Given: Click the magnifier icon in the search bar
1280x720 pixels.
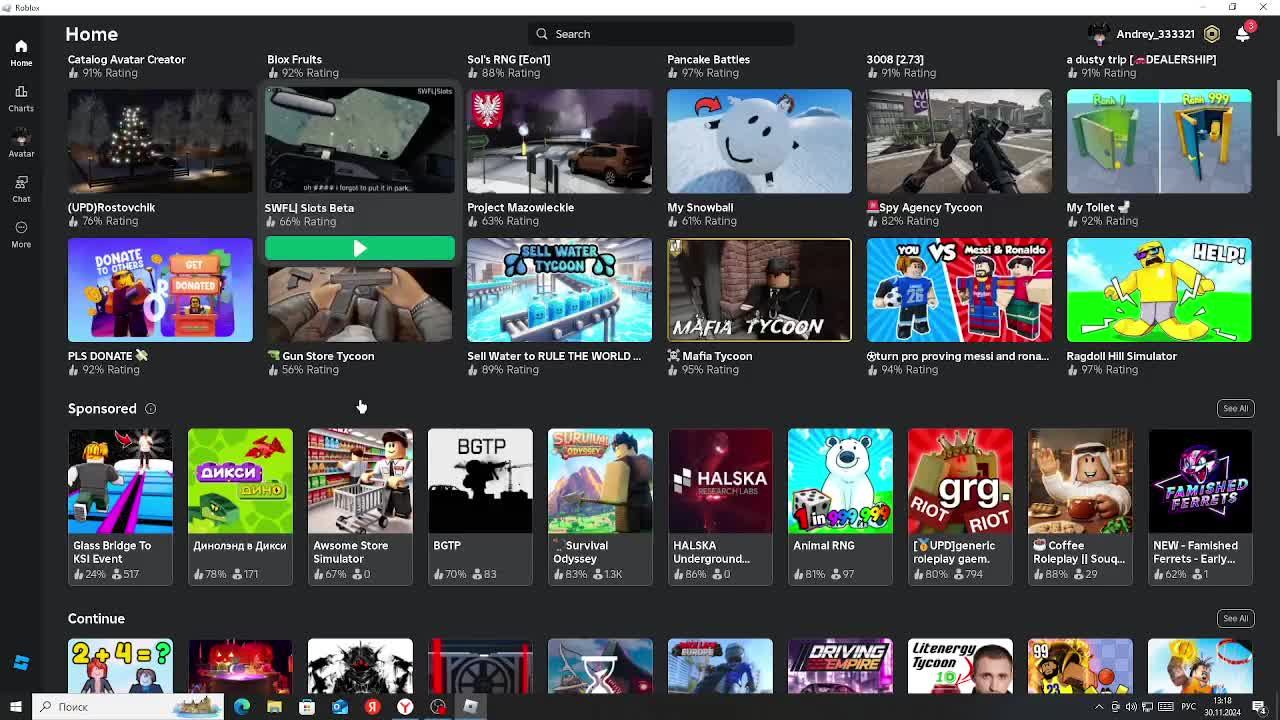Looking at the screenshot, I should tap(542, 34).
